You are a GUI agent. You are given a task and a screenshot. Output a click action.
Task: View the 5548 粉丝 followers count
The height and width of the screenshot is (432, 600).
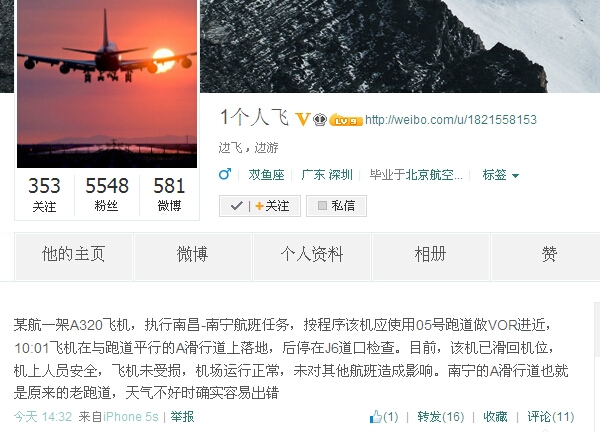[x=107, y=194]
